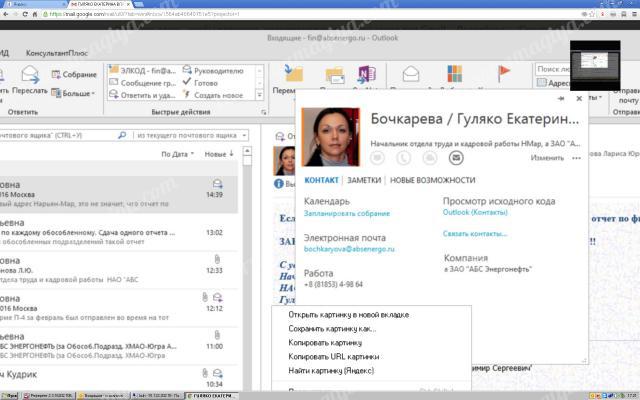The width and height of the screenshot is (640, 400).
Task: Close the contact card popup
Action: coord(579,98)
